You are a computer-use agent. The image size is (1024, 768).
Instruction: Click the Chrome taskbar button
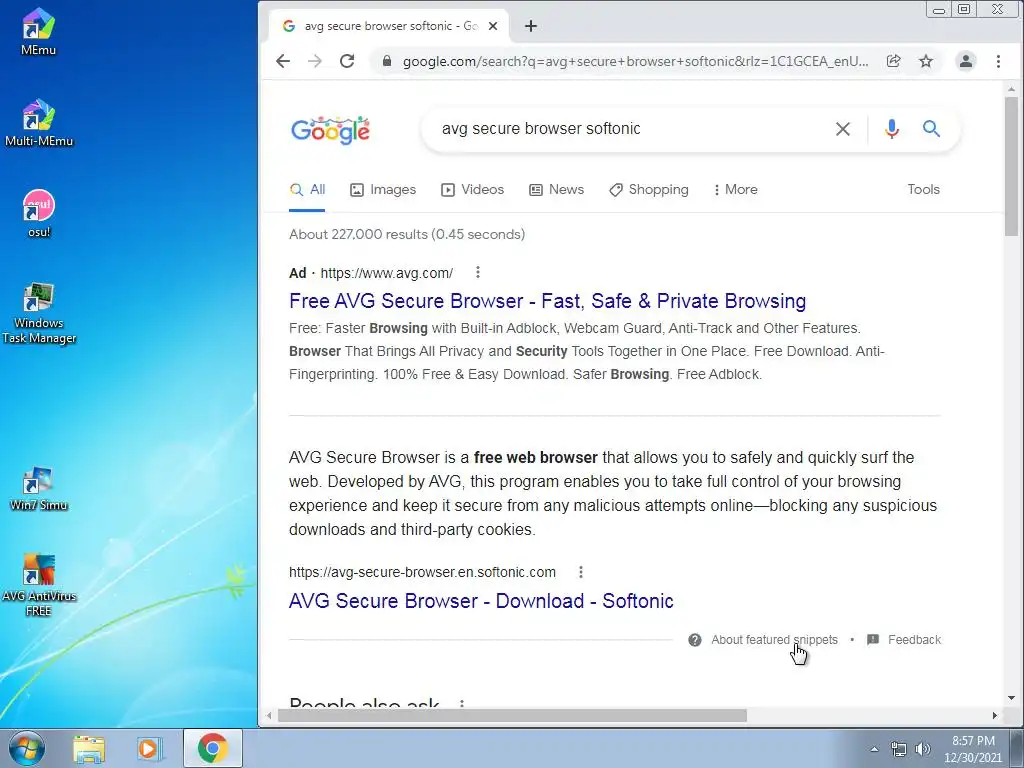212,748
